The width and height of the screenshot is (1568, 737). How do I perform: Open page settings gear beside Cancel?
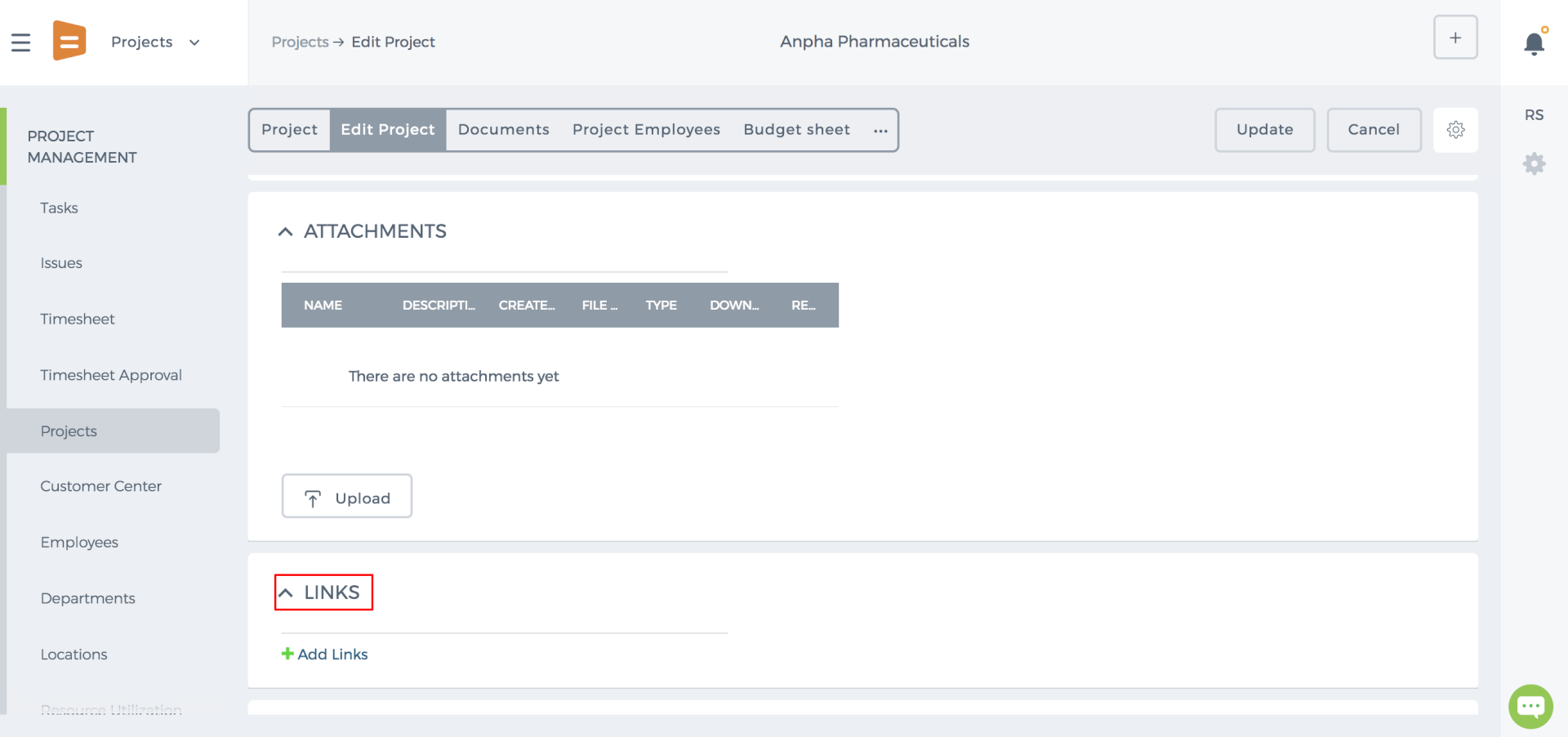click(1455, 130)
